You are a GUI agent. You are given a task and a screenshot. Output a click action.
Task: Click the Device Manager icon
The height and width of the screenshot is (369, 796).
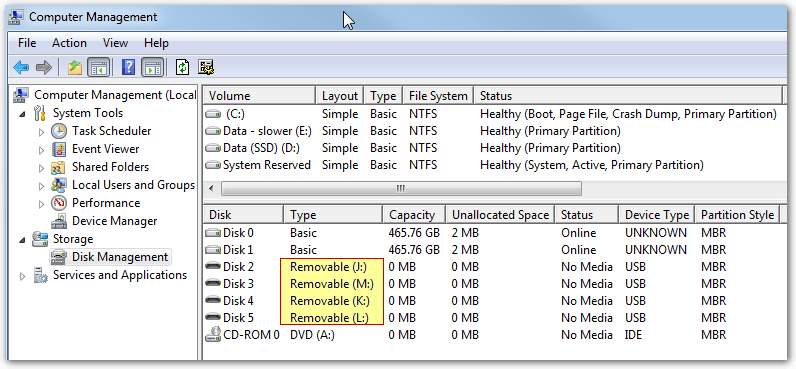coord(59,221)
